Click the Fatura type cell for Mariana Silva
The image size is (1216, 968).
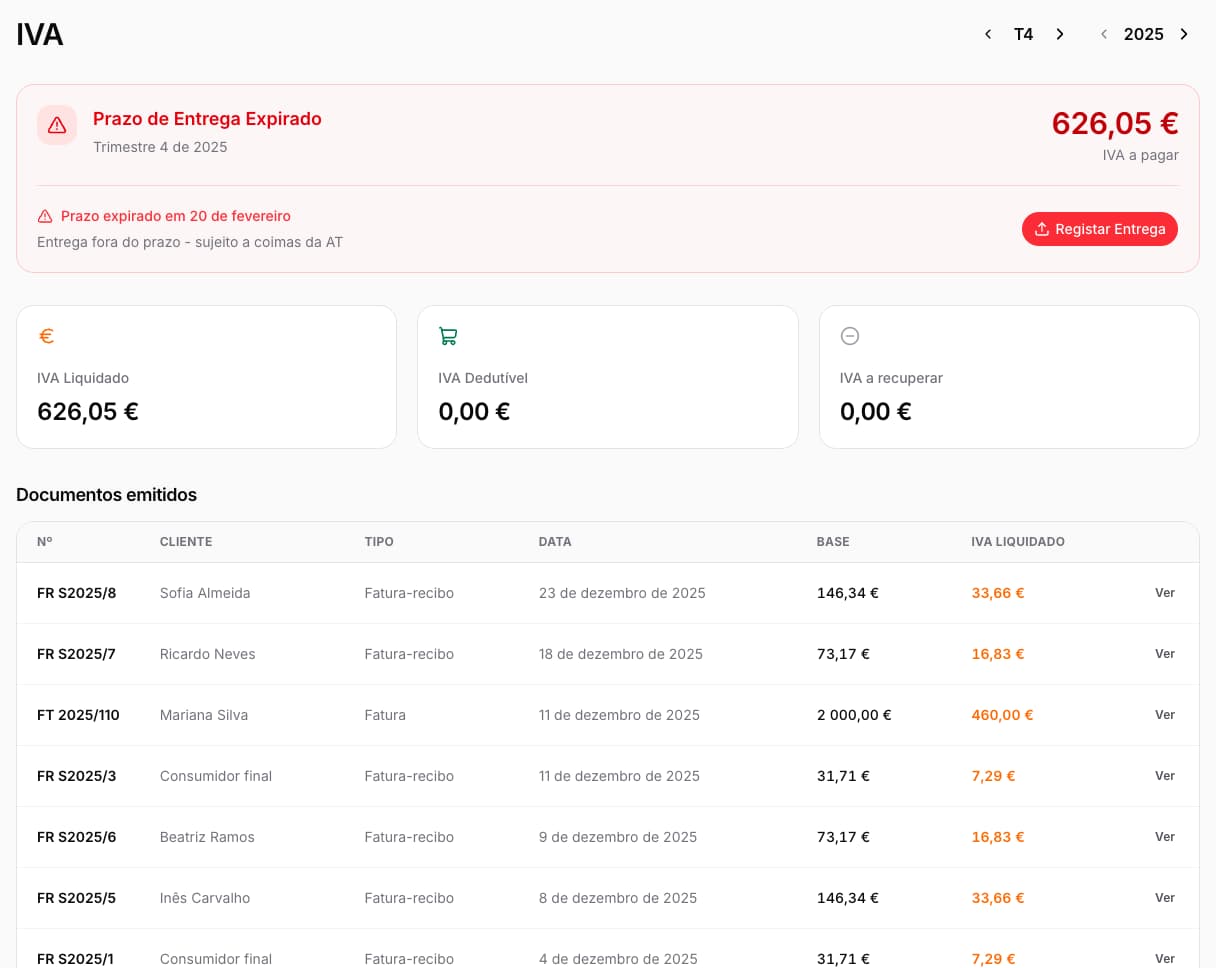point(385,715)
